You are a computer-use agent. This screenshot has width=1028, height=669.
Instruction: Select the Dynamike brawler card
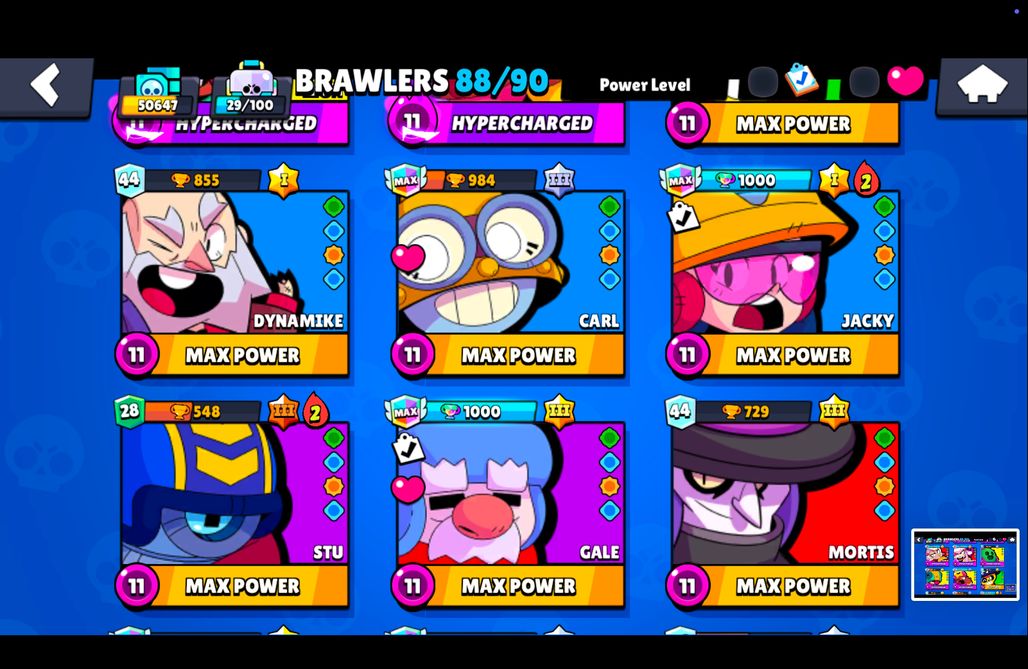pyautogui.click(x=232, y=271)
